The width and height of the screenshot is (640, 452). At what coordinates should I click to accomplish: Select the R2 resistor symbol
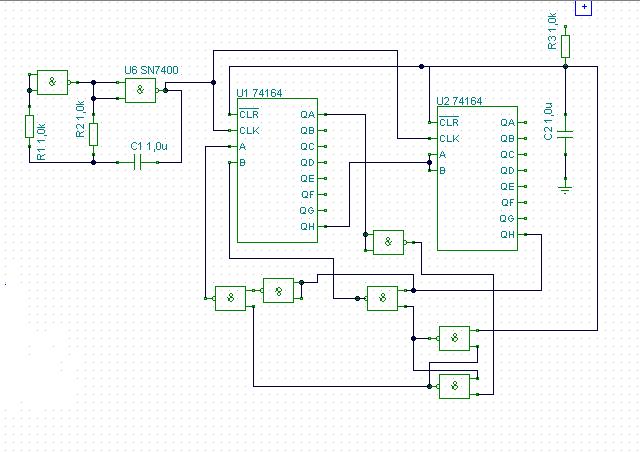click(x=93, y=134)
